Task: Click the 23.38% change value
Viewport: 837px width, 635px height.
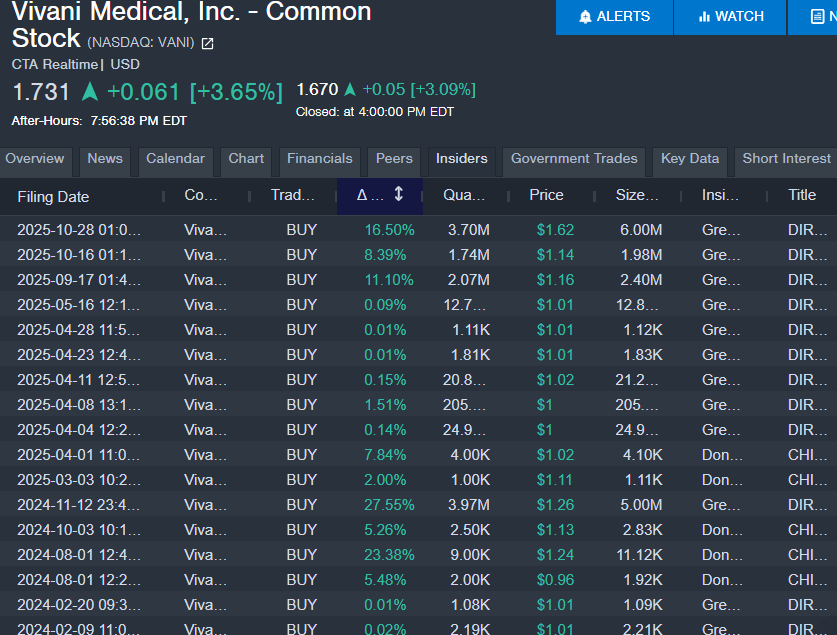Action: pos(389,555)
